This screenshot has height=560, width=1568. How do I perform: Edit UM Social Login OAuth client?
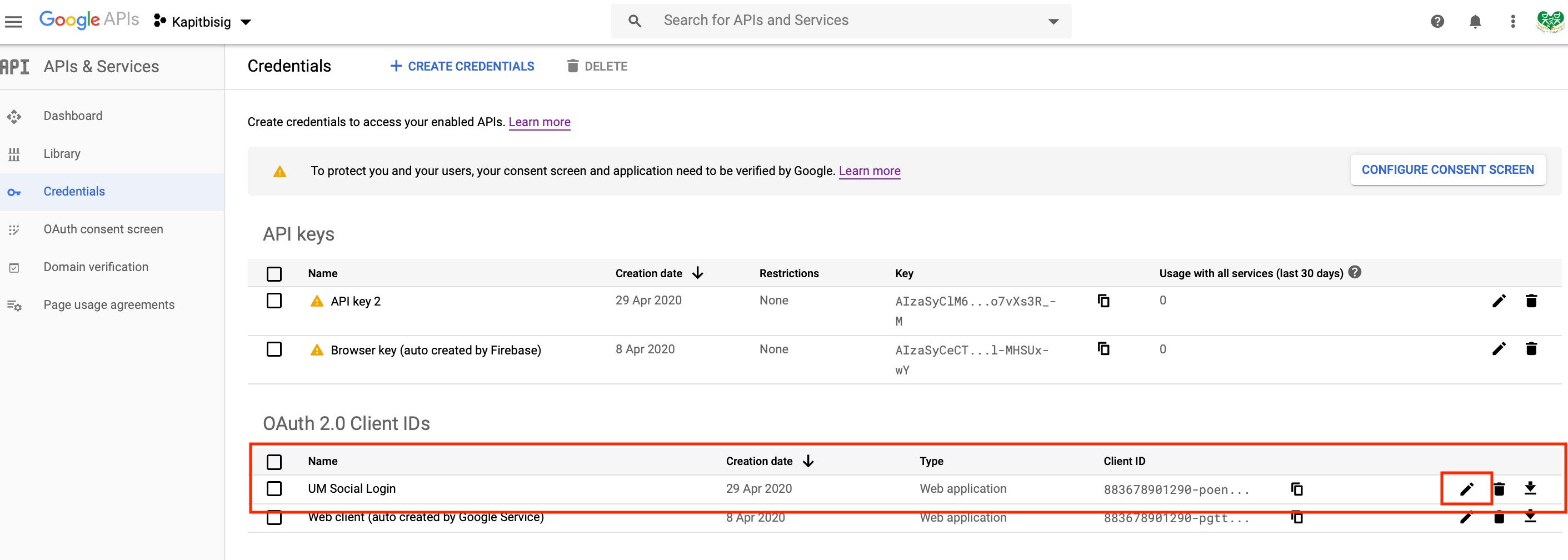click(x=1466, y=489)
